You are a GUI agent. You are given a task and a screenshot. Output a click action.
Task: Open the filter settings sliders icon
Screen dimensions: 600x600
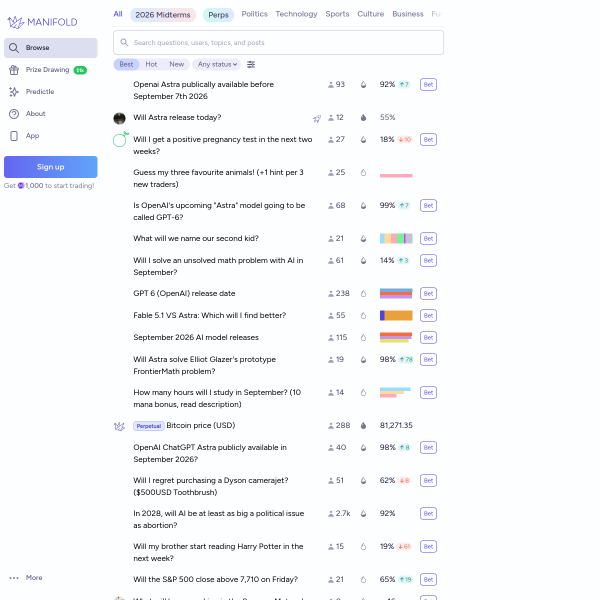pyautogui.click(x=251, y=65)
